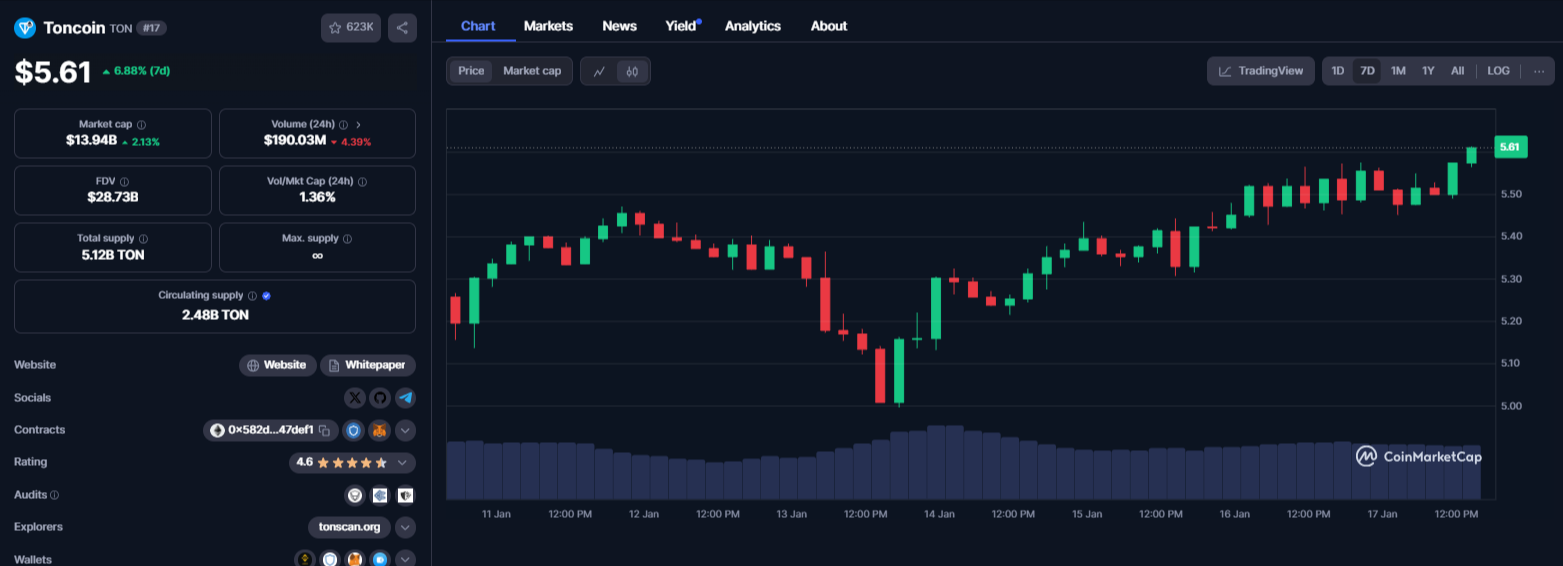
Task: Open the Whitepaper link button
Action: 368,365
